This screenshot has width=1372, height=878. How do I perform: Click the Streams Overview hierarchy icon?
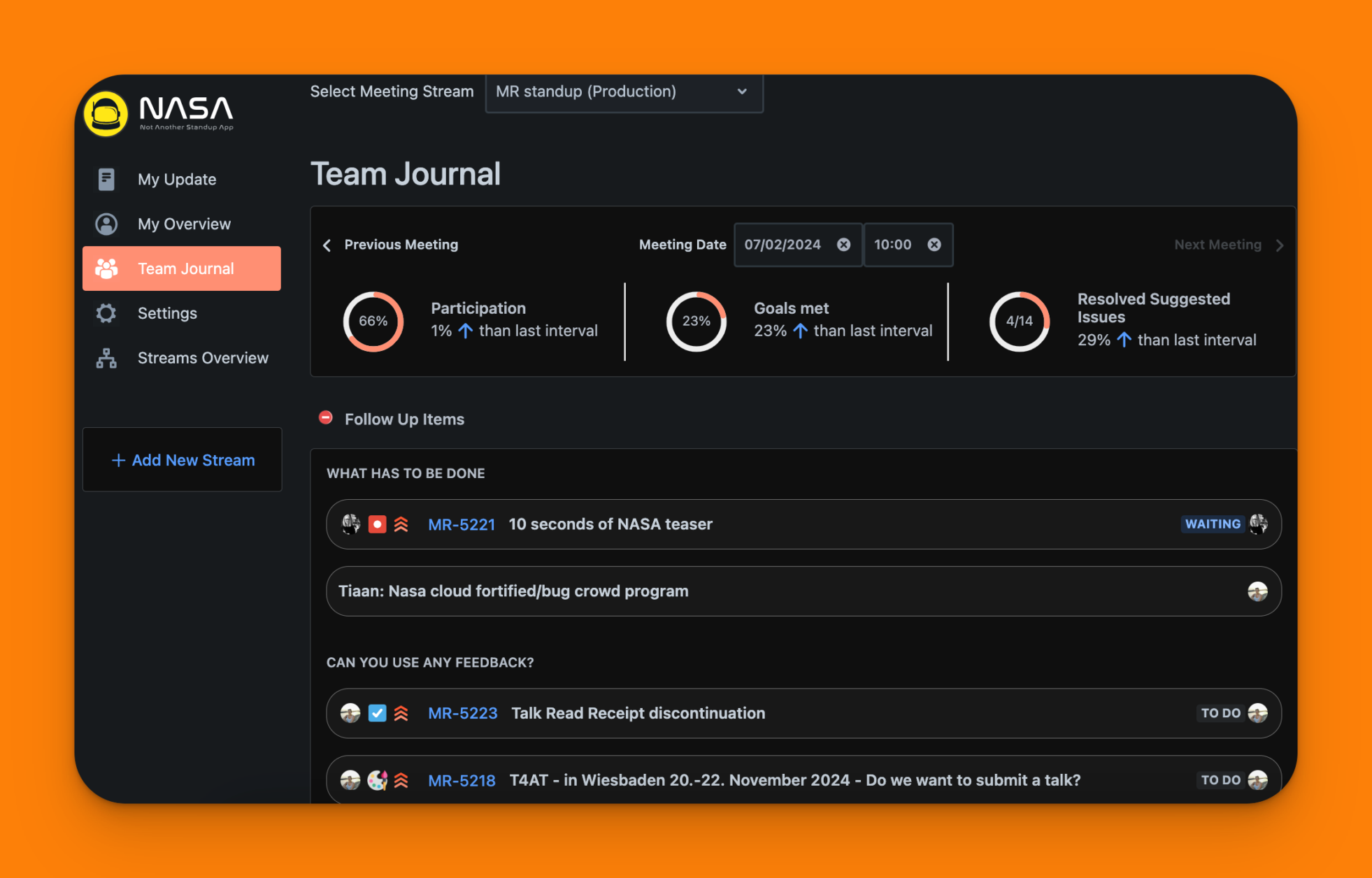coord(106,358)
